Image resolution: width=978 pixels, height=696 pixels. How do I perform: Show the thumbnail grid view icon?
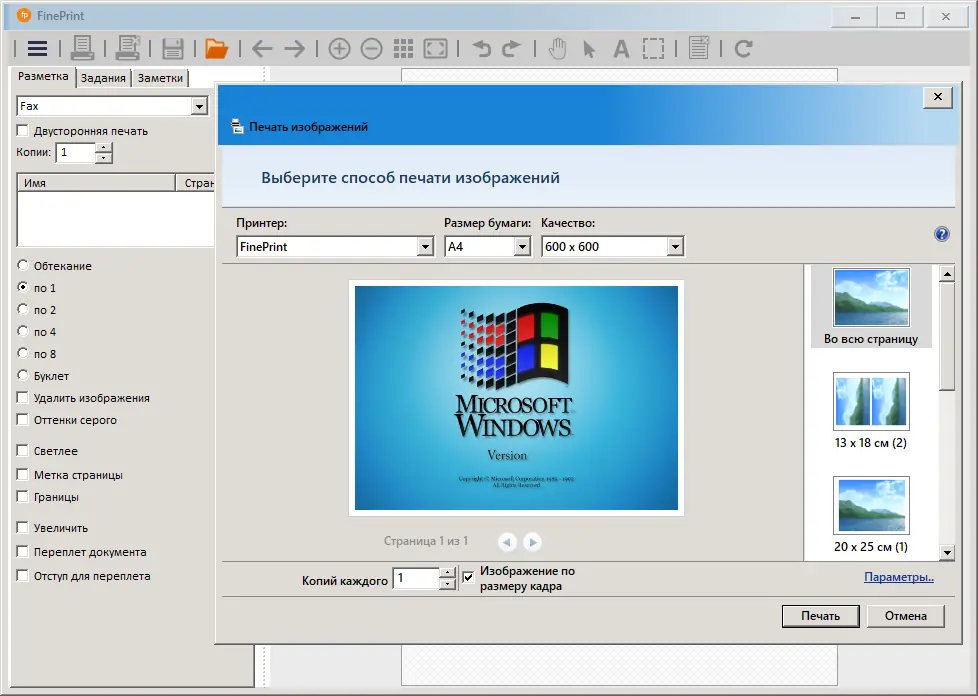[404, 49]
